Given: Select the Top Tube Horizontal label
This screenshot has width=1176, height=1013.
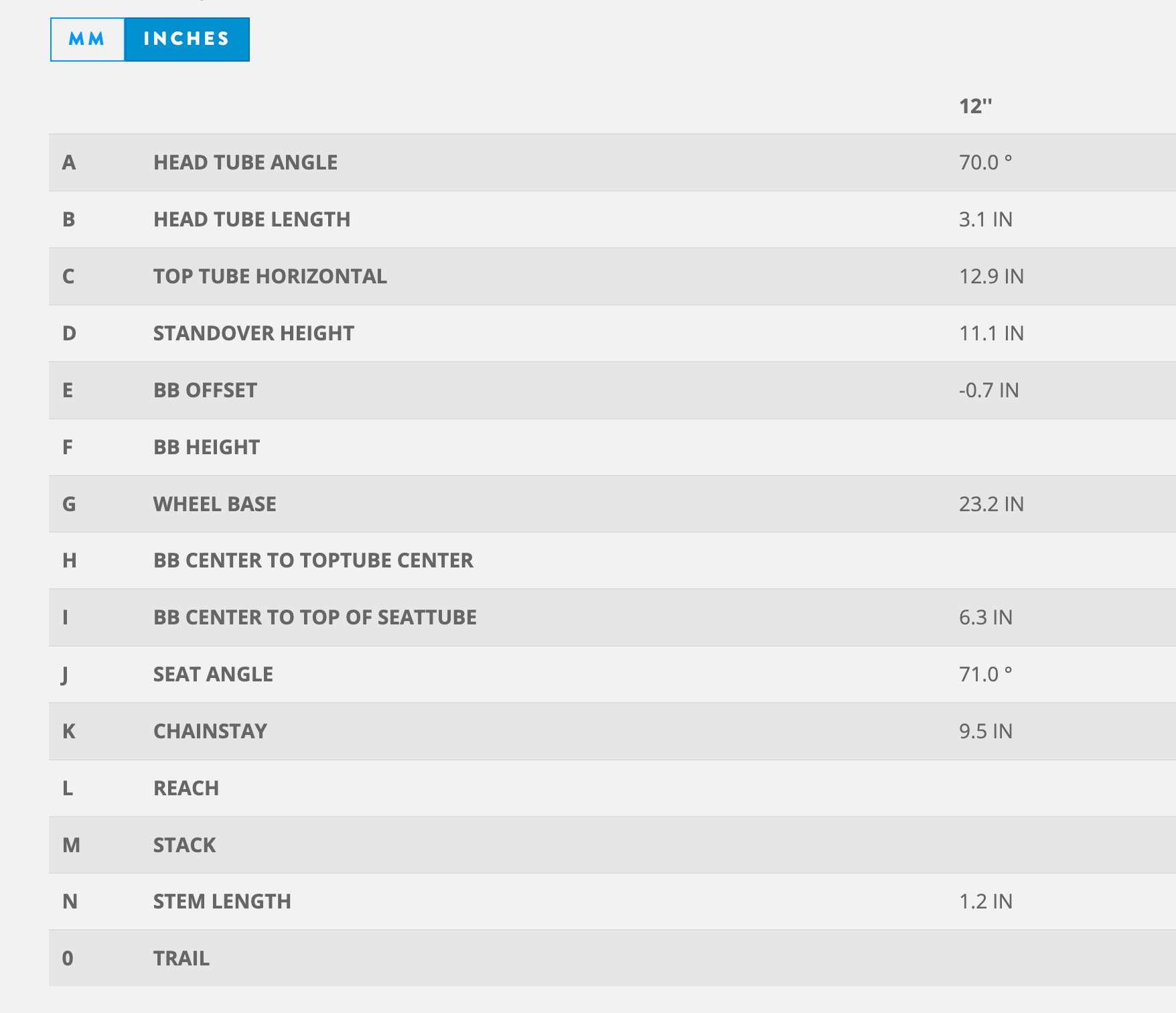Looking at the screenshot, I should [270, 277].
